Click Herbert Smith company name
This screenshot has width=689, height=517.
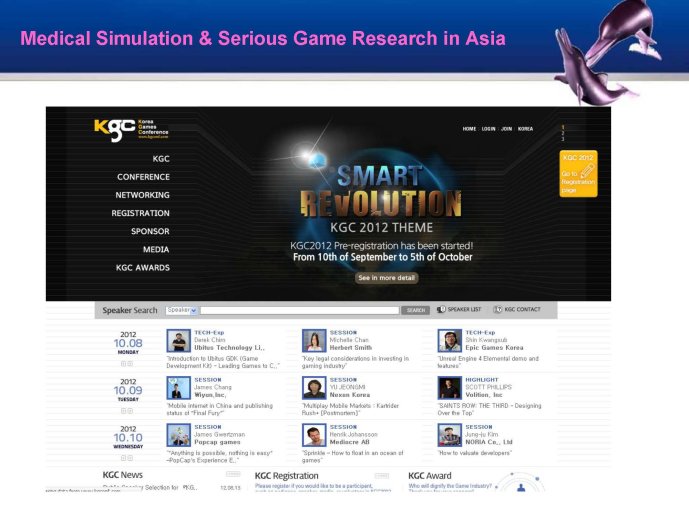351,347
